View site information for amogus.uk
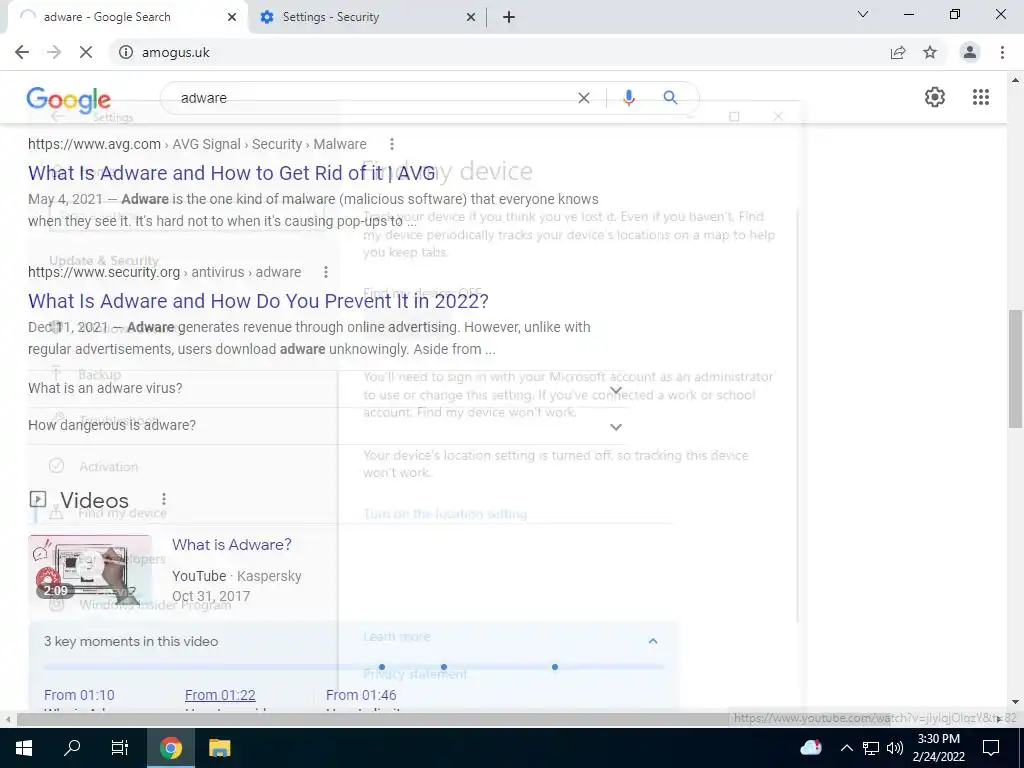The width and height of the screenshot is (1024, 768). (125, 52)
